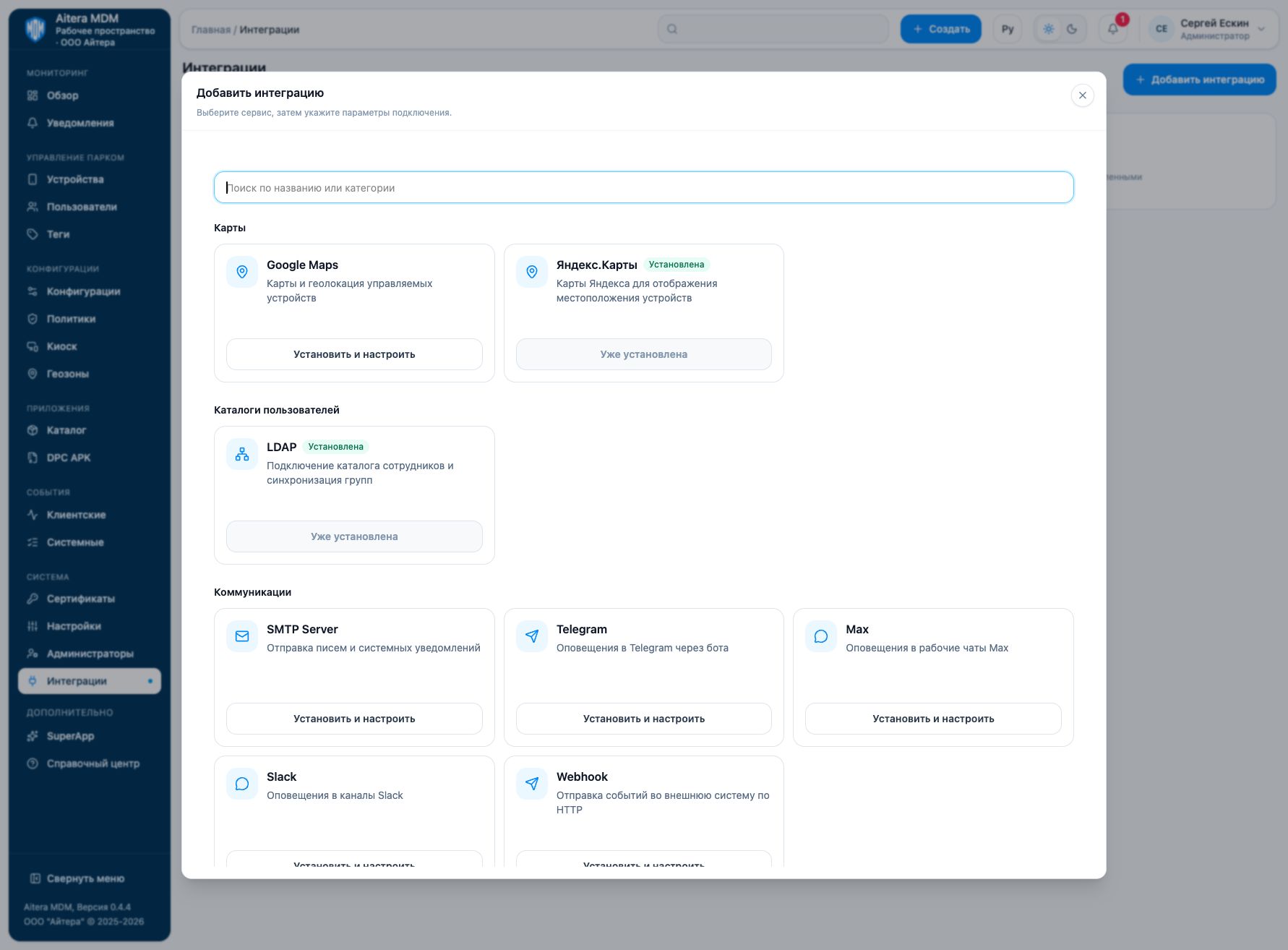This screenshot has height=950, width=1288.
Task: Open Настройки sidebar item
Action: (x=90, y=626)
